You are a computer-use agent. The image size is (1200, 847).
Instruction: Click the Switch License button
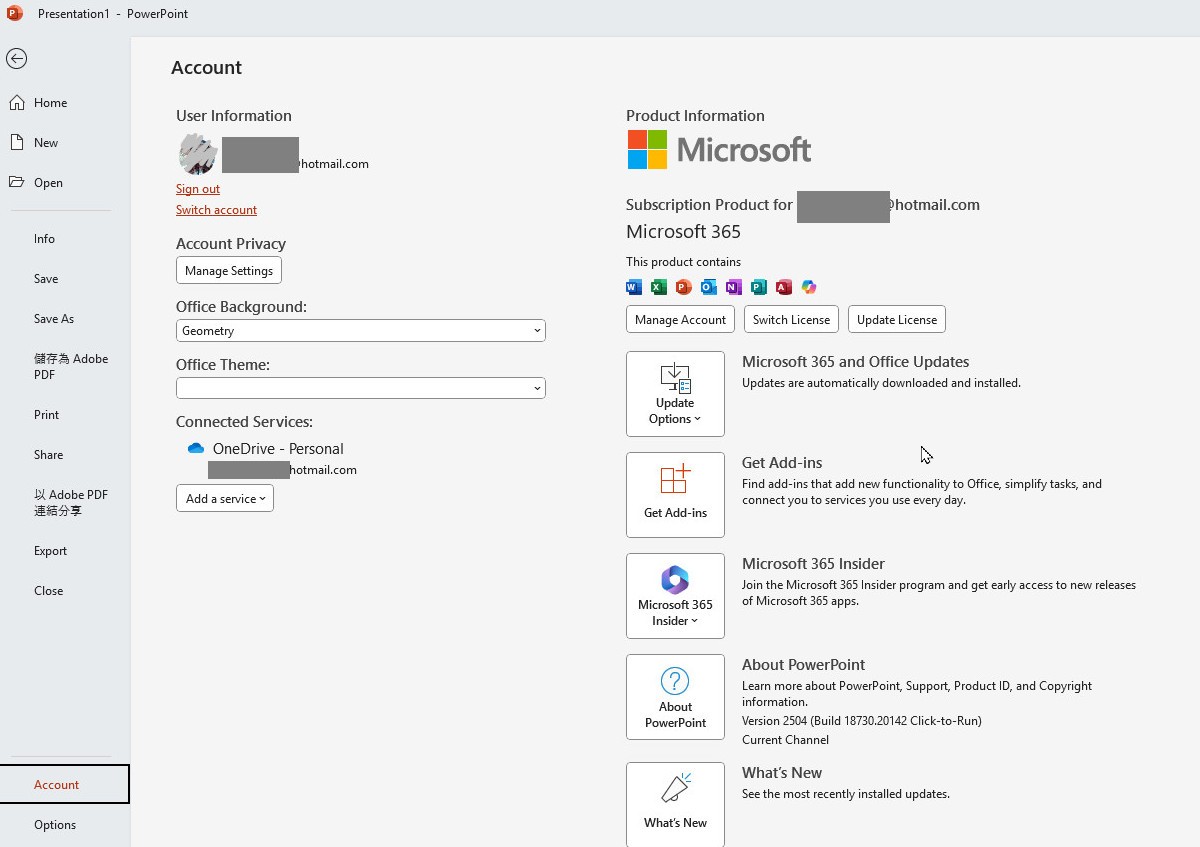[x=791, y=319]
